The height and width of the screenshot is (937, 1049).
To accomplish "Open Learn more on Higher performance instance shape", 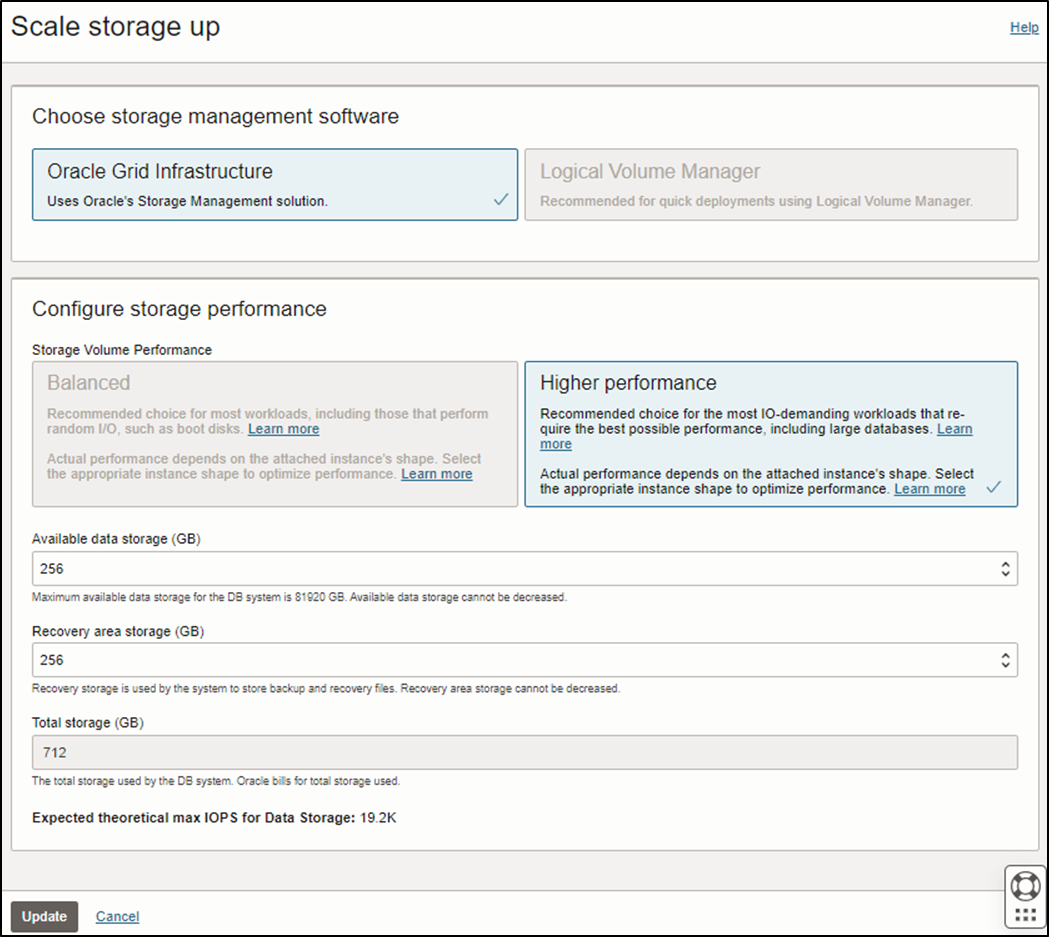I will pos(930,489).
